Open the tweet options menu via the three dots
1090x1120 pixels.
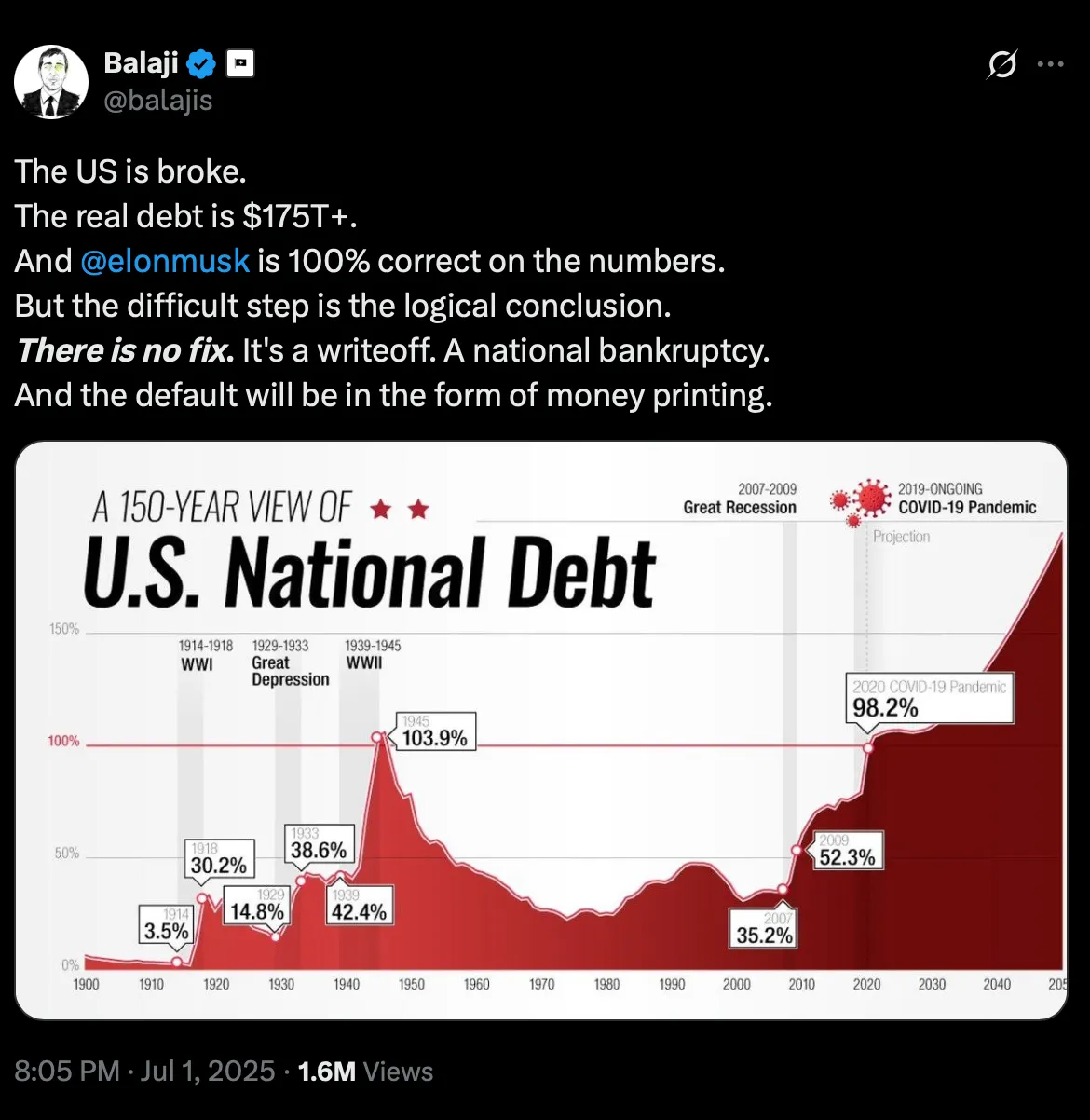[x=1051, y=63]
